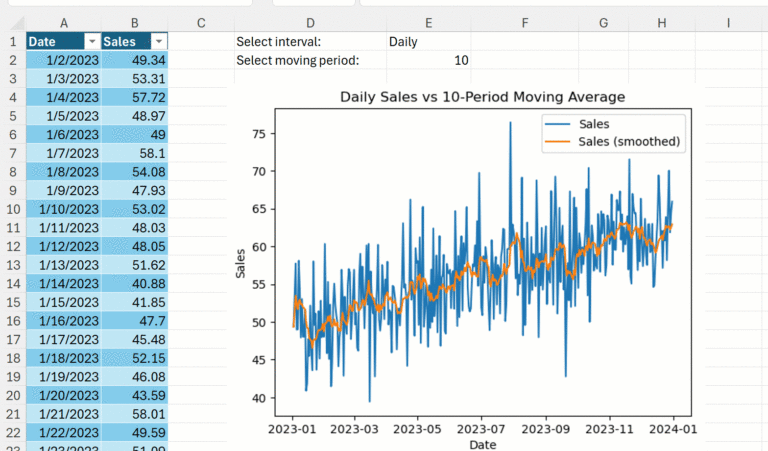Select column I header
This screenshot has height=451, width=768.
(x=729, y=22)
